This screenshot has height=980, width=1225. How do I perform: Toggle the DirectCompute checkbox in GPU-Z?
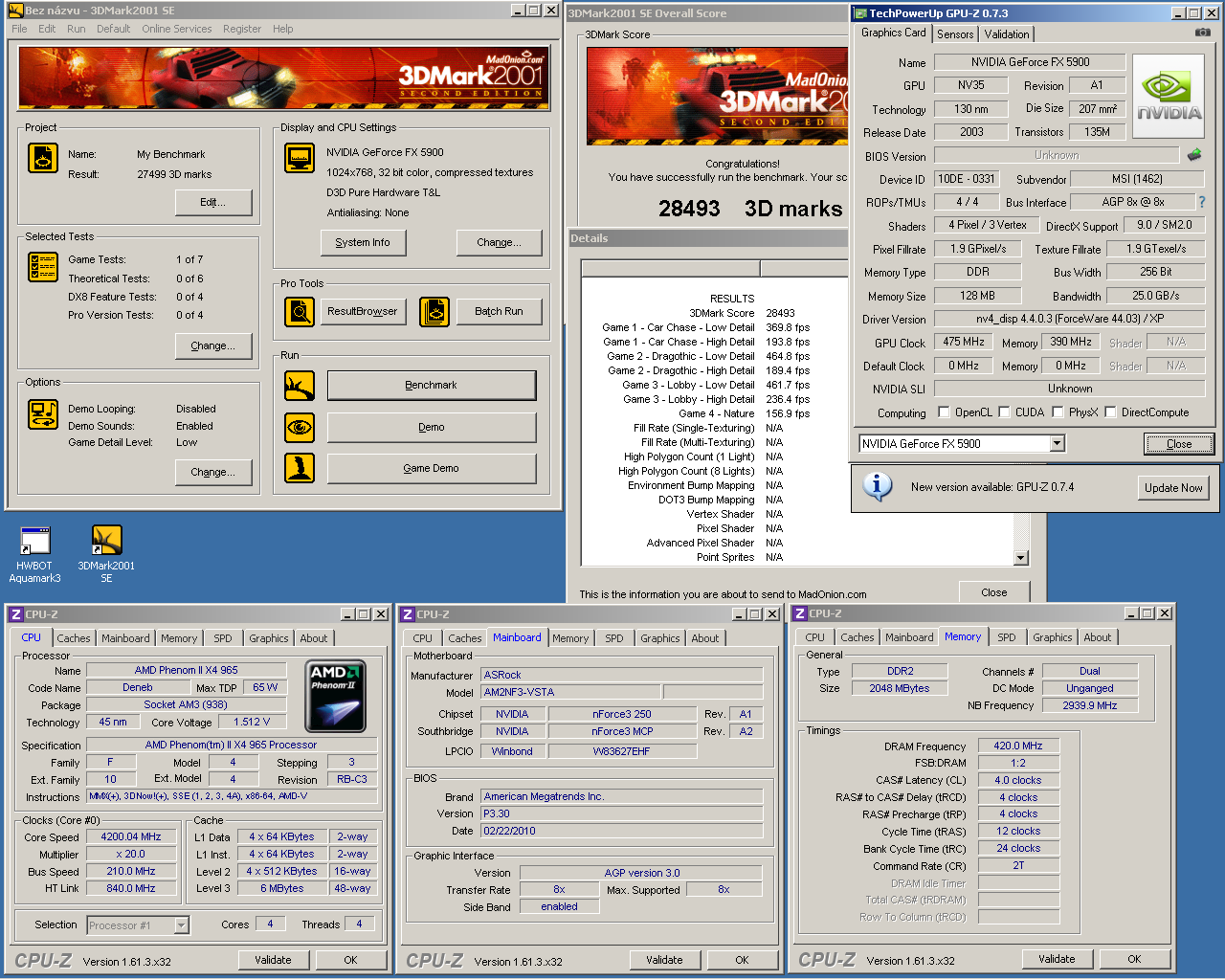1110,412
